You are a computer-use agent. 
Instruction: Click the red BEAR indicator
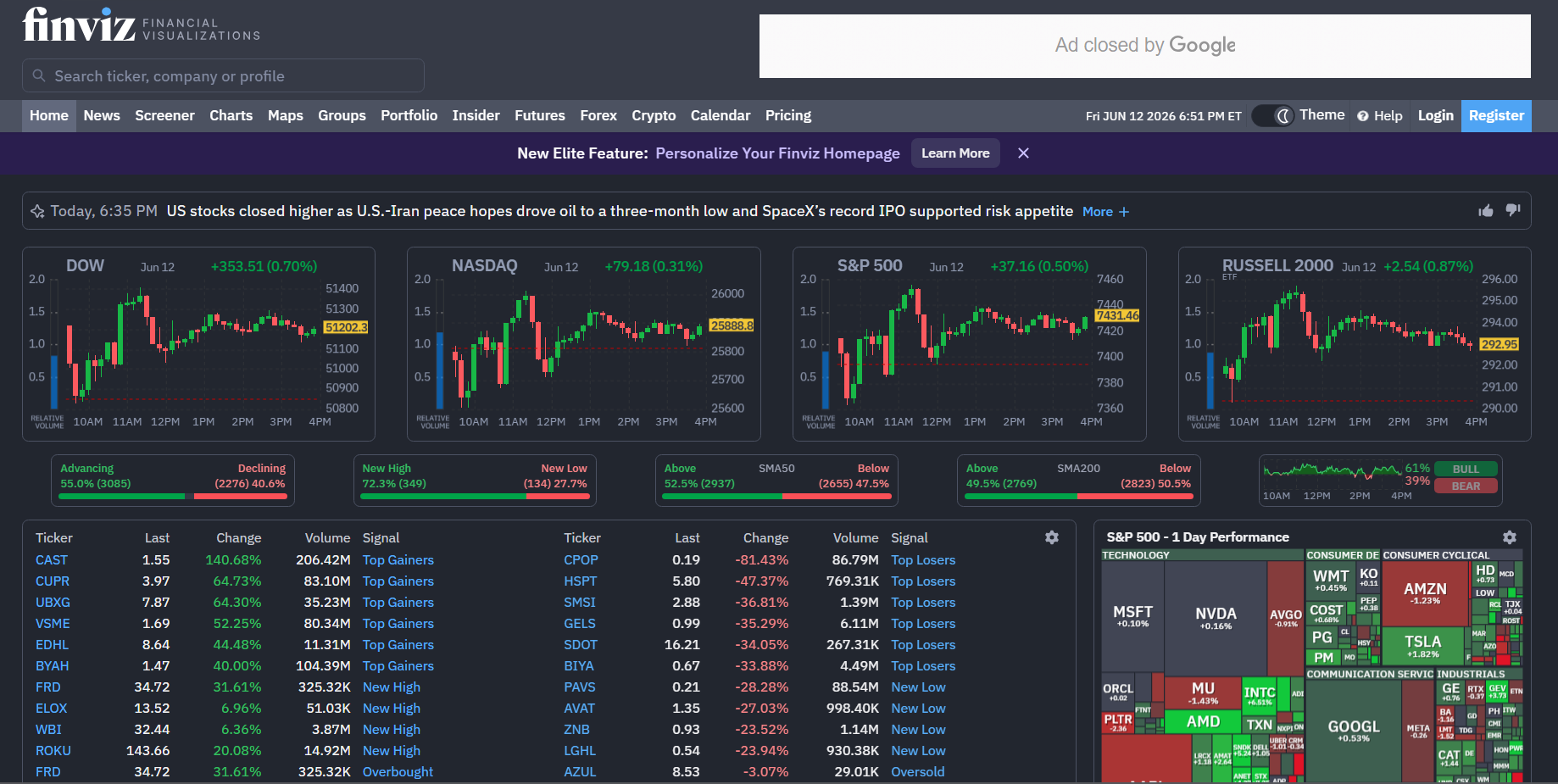tap(1466, 486)
